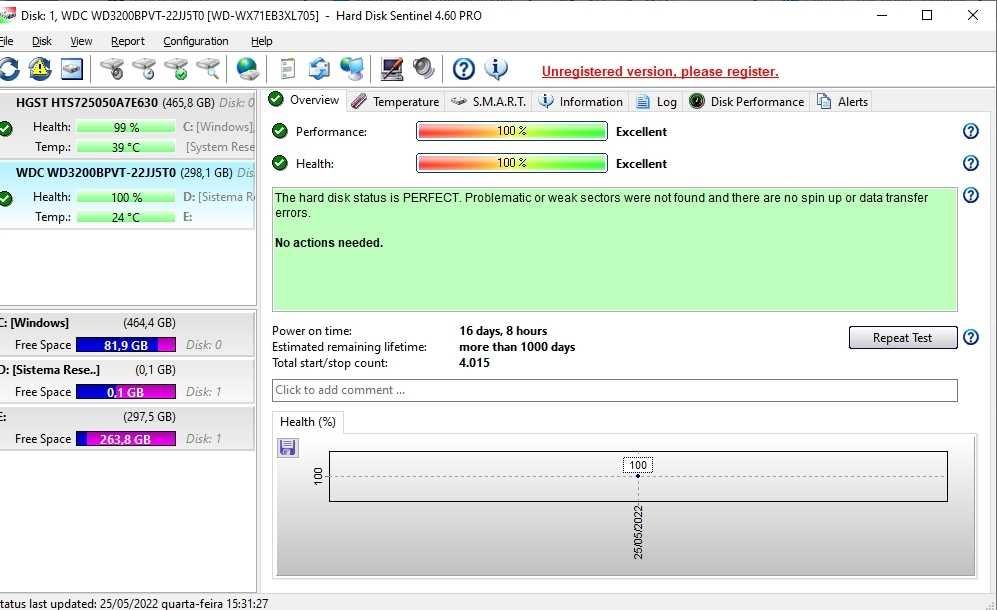The image size is (997, 610).
Task: Click the help icon beside Health rating
Action: pyautogui.click(x=970, y=163)
